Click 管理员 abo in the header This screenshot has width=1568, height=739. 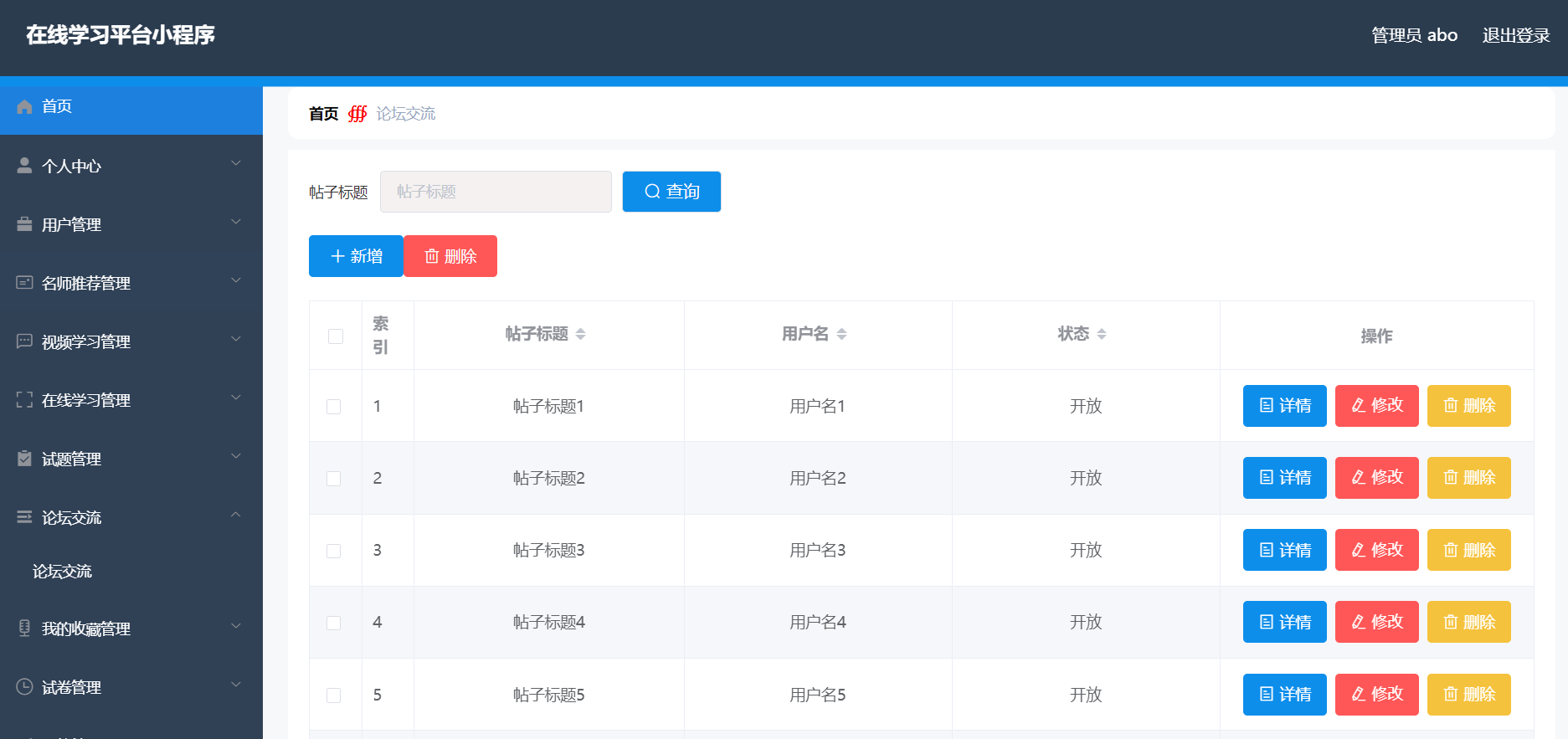[x=1414, y=35]
